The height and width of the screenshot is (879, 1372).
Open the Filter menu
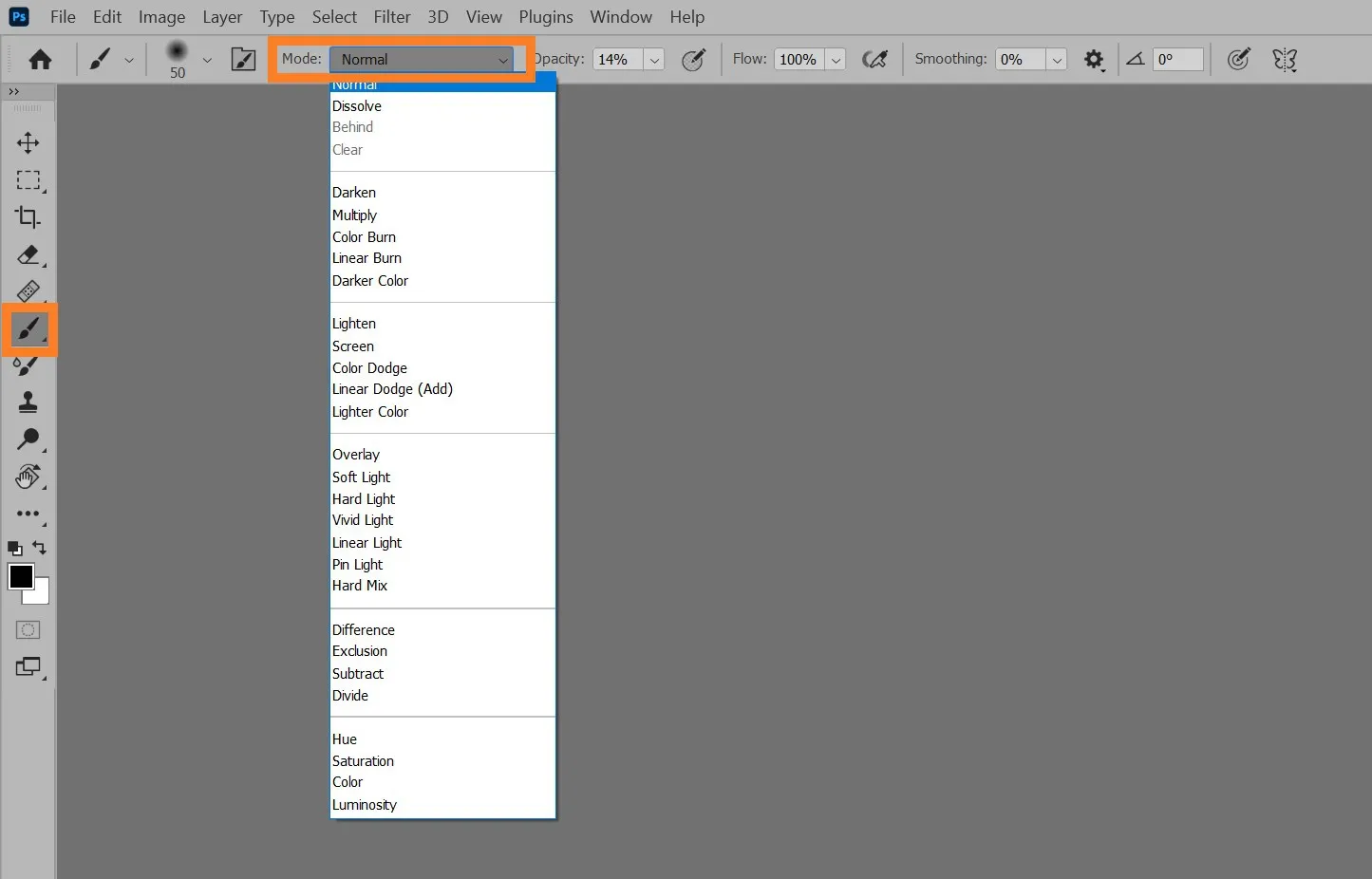(x=392, y=17)
